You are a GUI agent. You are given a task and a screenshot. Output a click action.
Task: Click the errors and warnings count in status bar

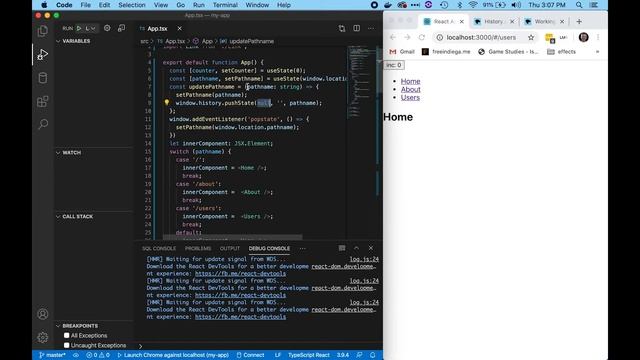tap(98, 355)
